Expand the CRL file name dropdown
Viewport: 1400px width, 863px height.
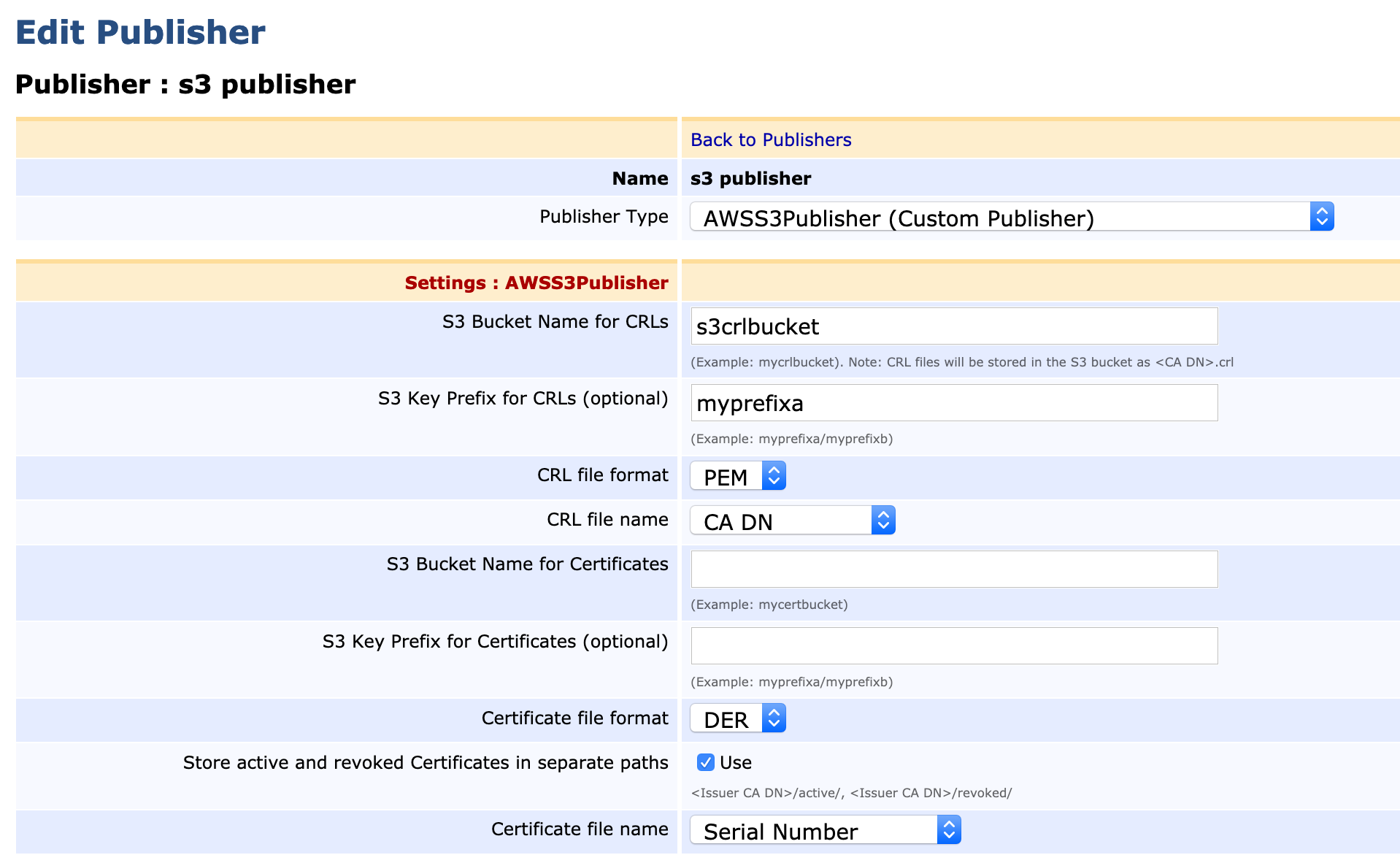(x=792, y=521)
